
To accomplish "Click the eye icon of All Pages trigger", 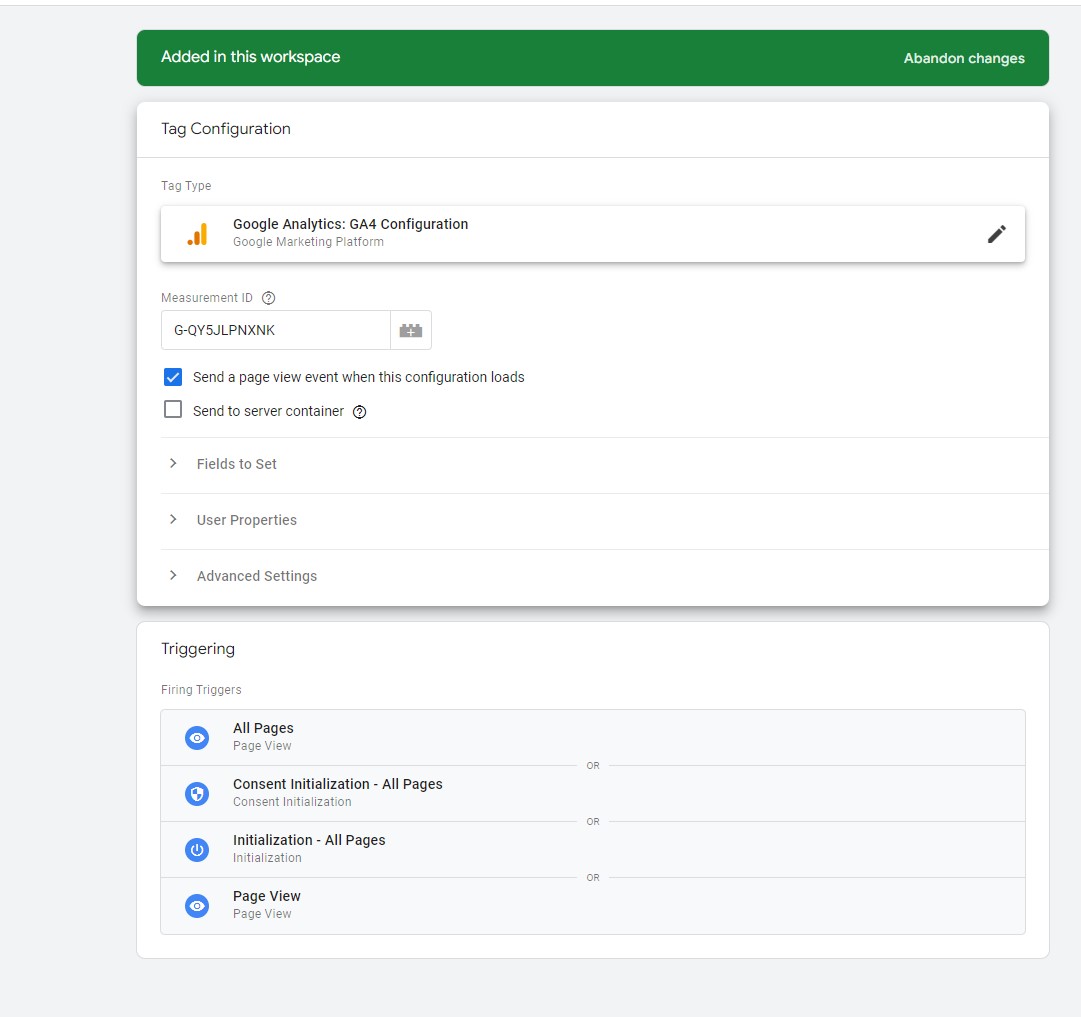I will [197, 738].
